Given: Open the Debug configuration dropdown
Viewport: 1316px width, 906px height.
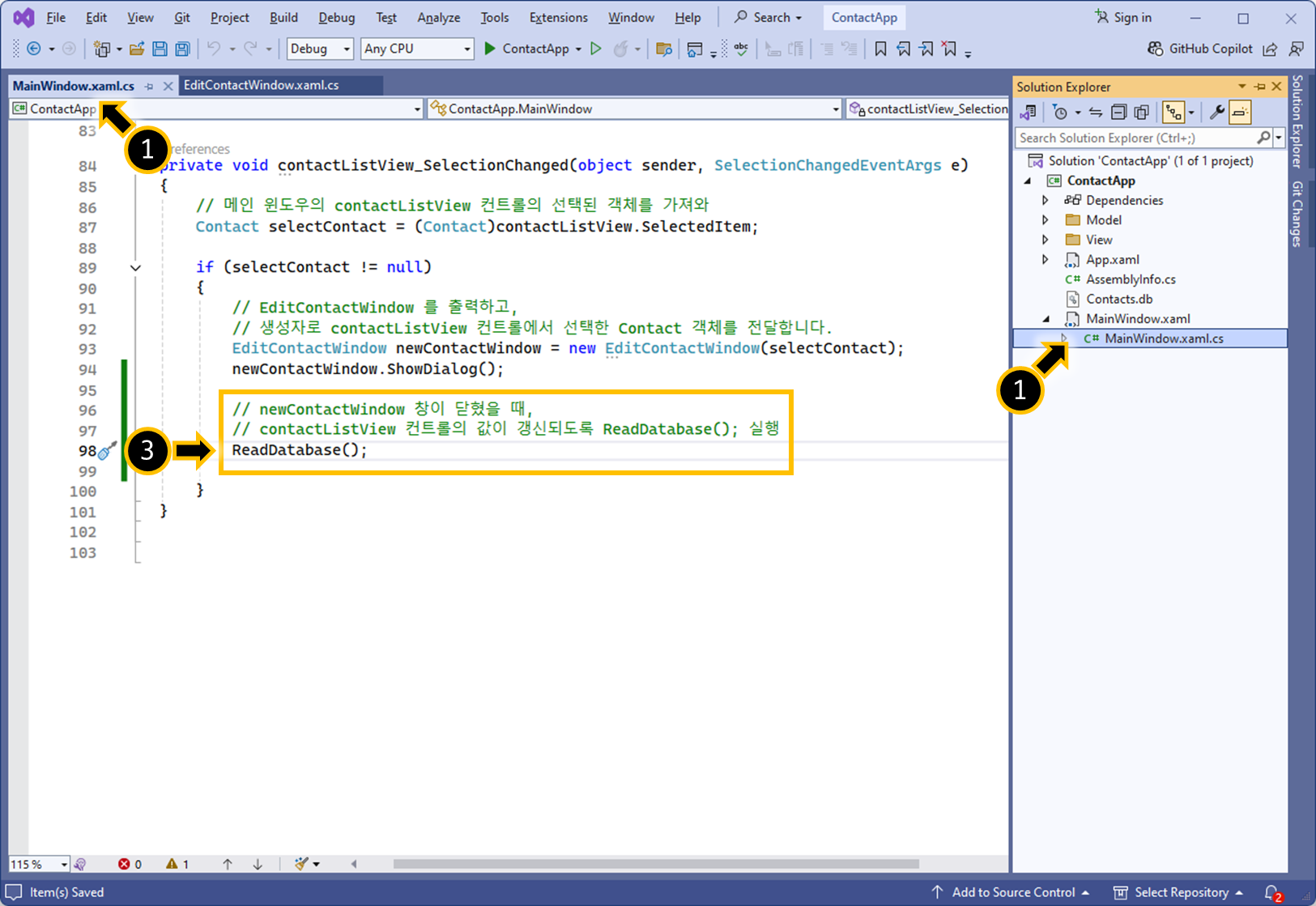Looking at the screenshot, I should 320,49.
